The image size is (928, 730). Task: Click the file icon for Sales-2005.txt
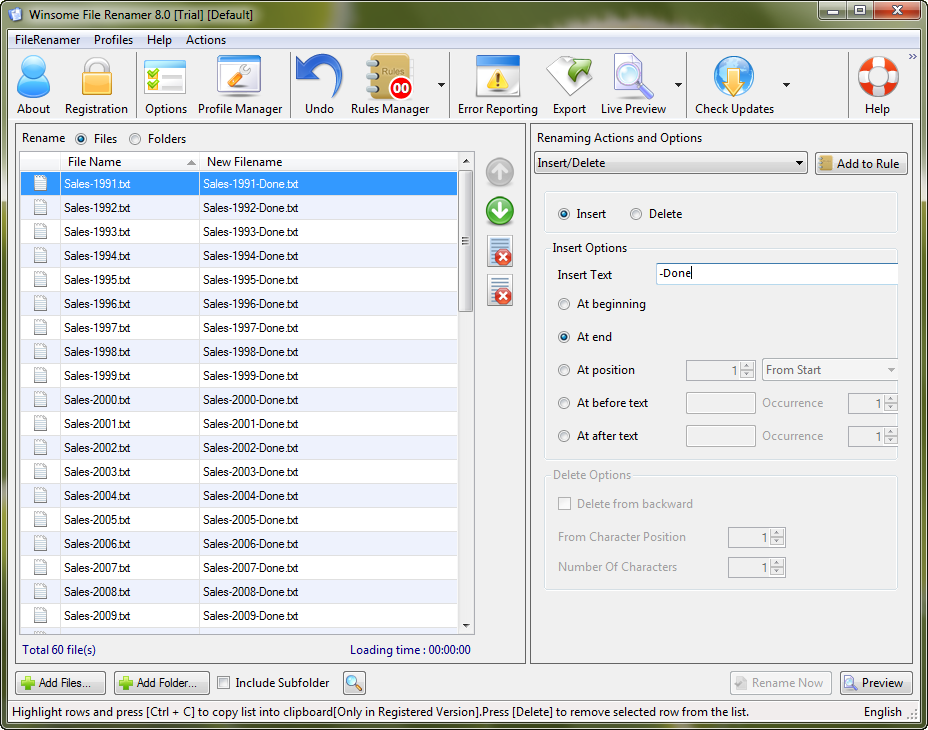pyautogui.click(x=40, y=520)
